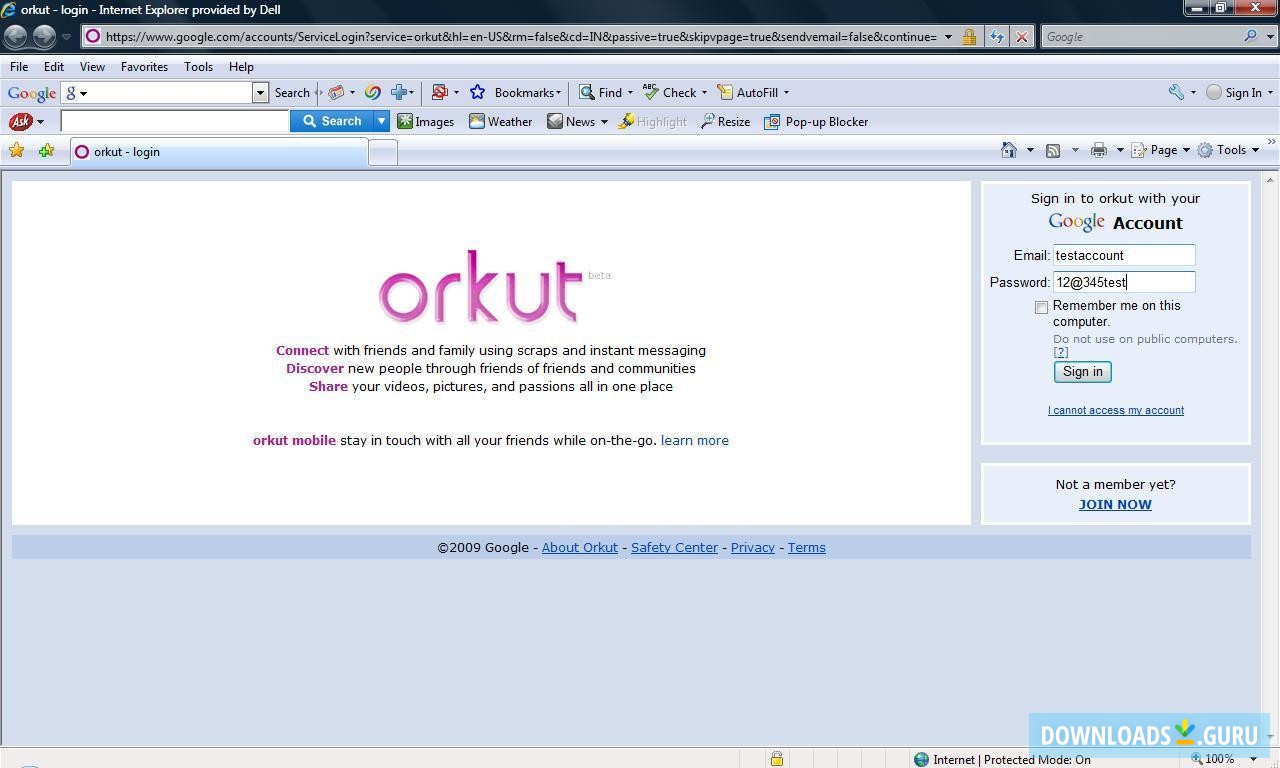Screen dimensions: 1280x768
Task: Click the gold padlock security icon in address bar
Action: pos(969,37)
